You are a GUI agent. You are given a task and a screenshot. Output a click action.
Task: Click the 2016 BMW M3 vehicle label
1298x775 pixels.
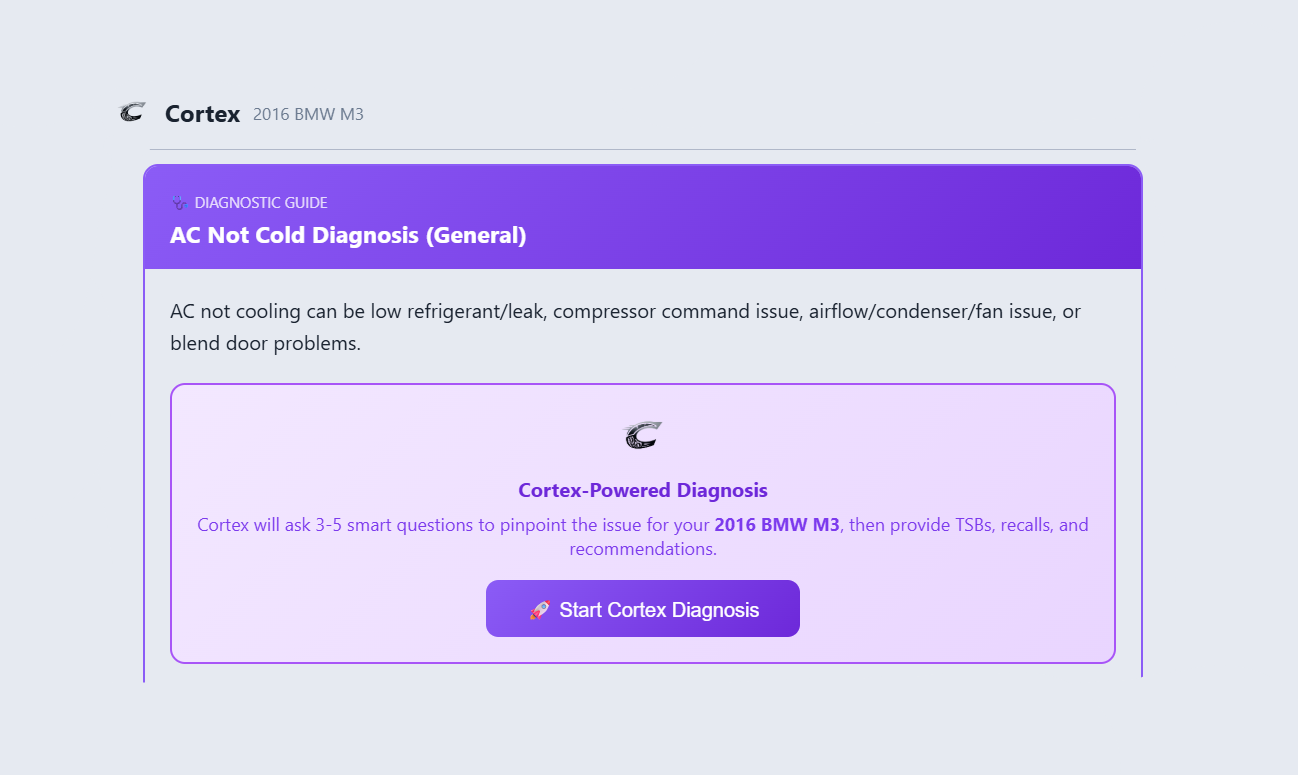(x=308, y=113)
